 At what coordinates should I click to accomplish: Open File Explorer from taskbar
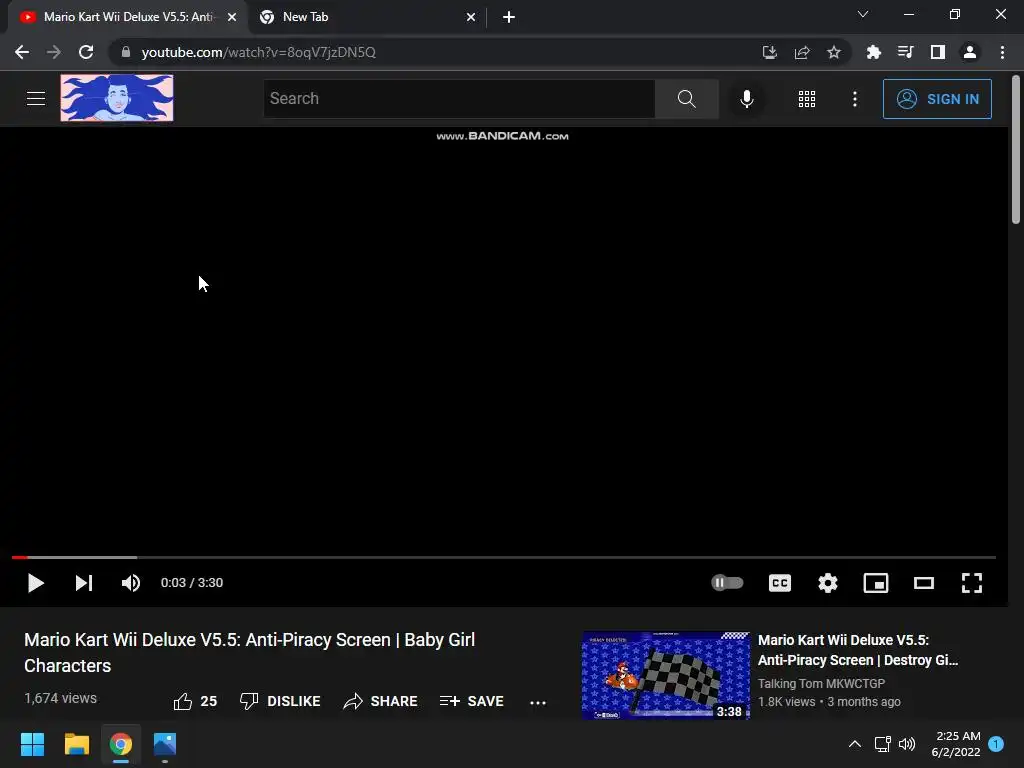coord(76,744)
